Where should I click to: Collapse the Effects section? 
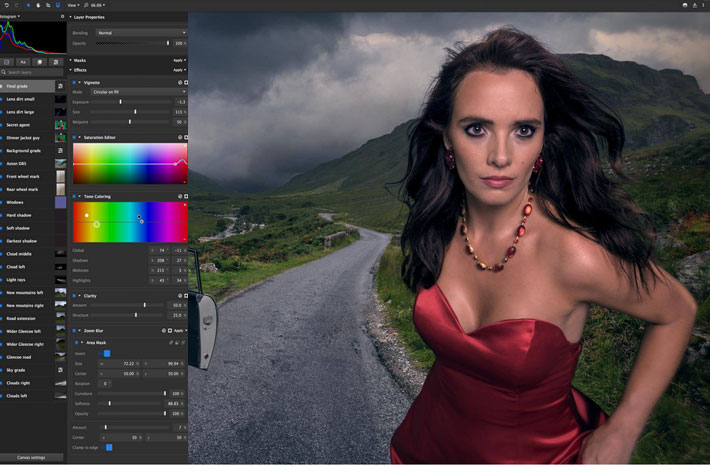tap(71, 70)
